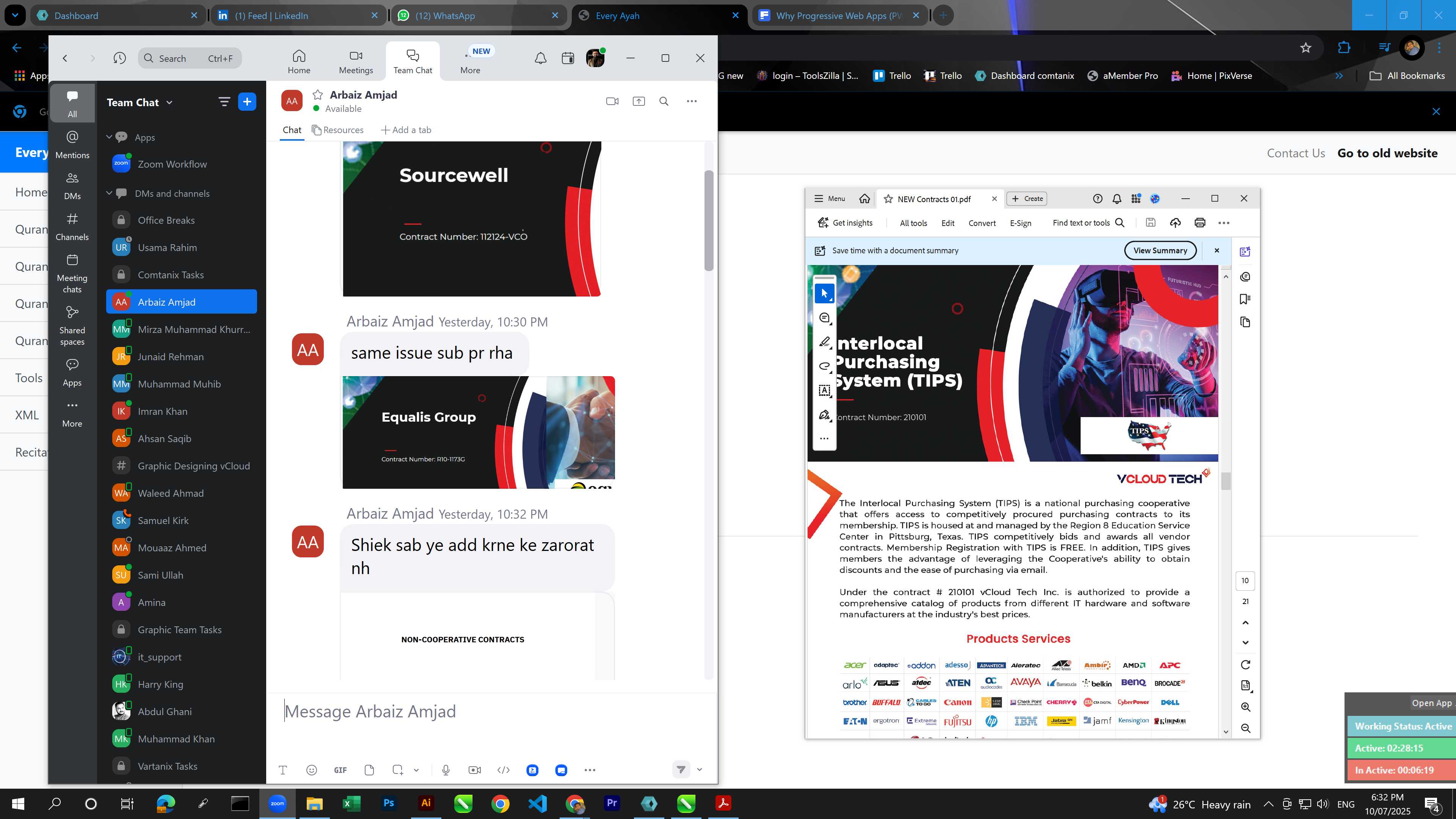Open the Graphic Designing vCloud channel
Image resolution: width=1456 pixels, height=819 pixels.
tap(182, 466)
